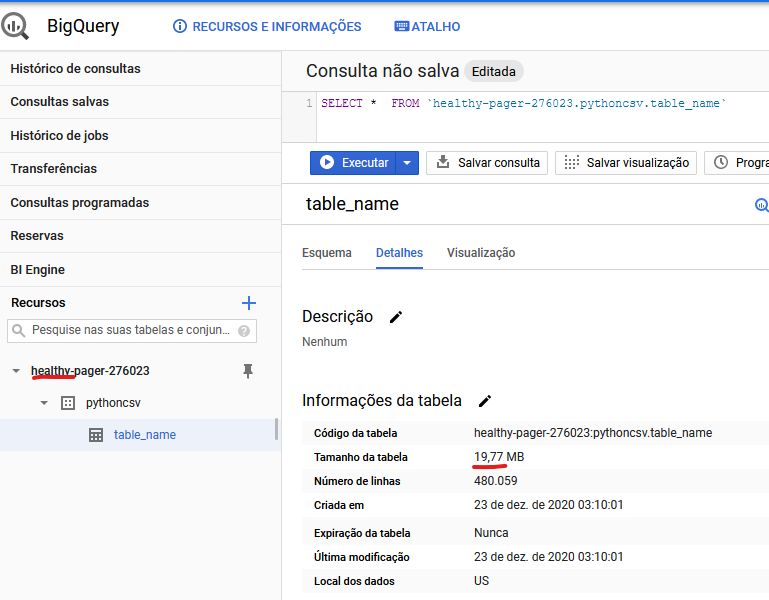This screenshot has width=769, height=600.
Task: Select pythoncsv dataset name
Action: (x=113, y=403)
